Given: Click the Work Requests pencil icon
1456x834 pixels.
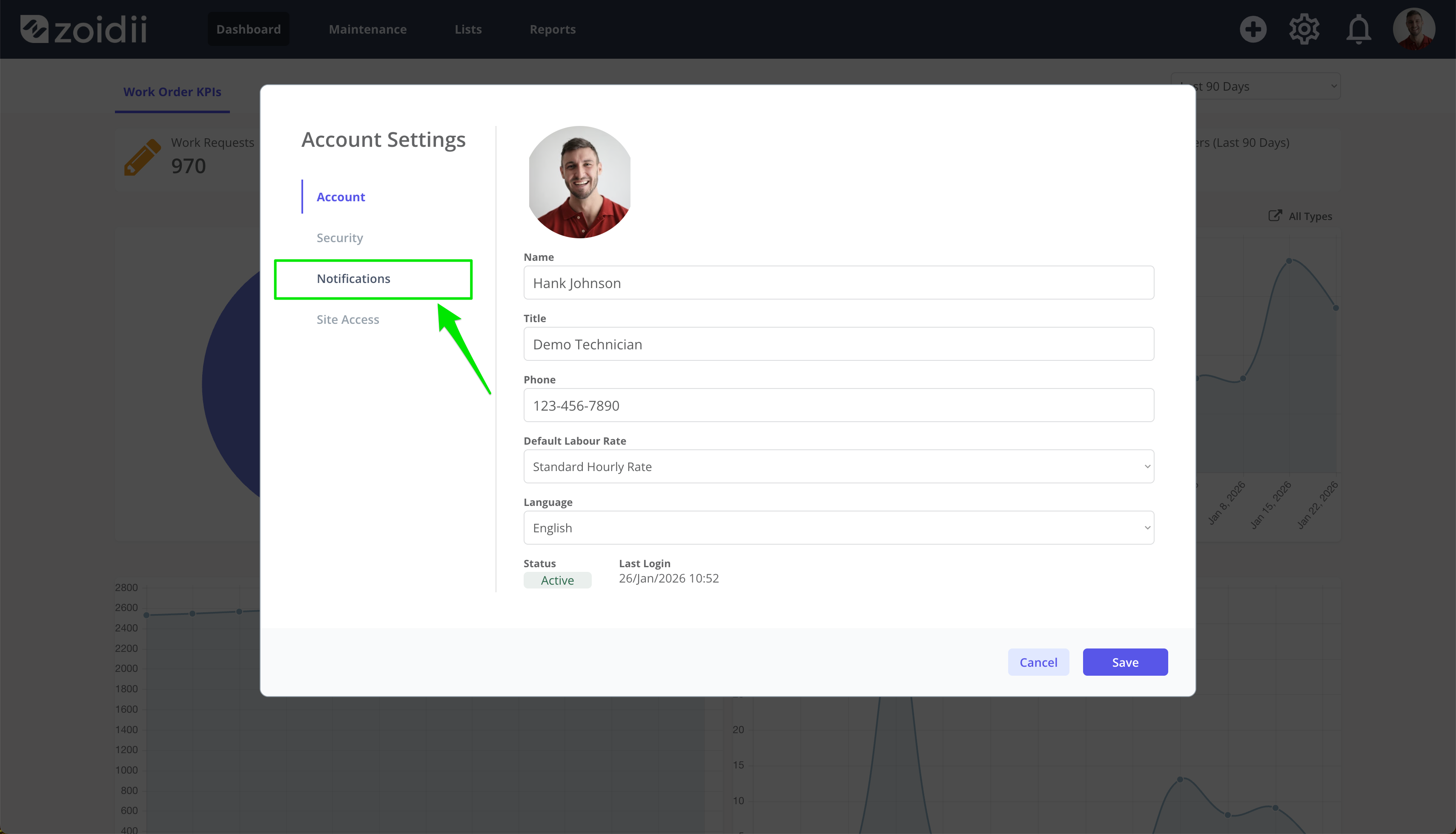Looking at the screenshot, I should (142, 157).
